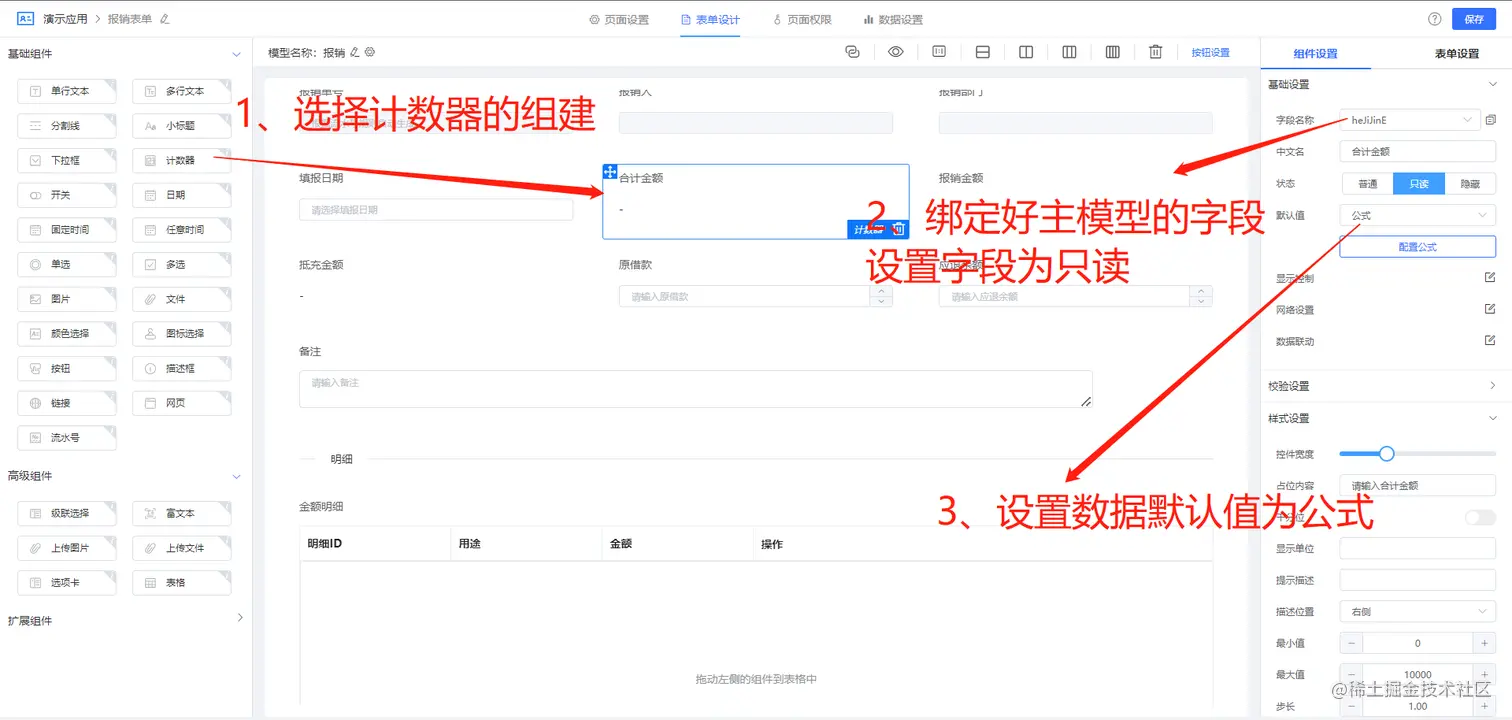Pick the 图片 image component
This screenshot has height=720, width=1512.
[x=66, y=299]
